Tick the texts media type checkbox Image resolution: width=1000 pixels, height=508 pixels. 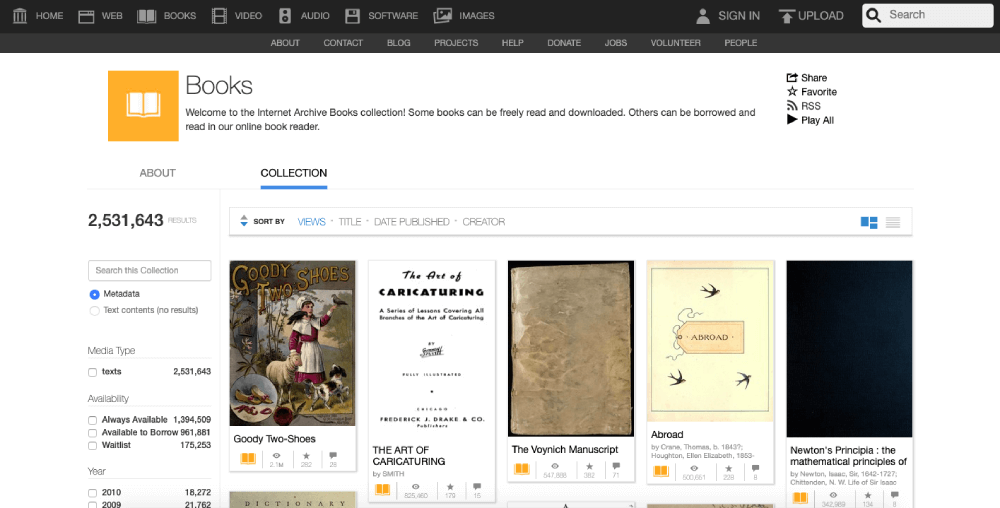(x=93, y=372)
